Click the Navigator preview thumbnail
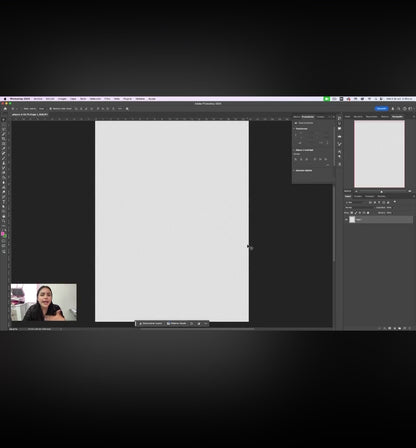Screen dimensions: 416x448 click(379, 154)
